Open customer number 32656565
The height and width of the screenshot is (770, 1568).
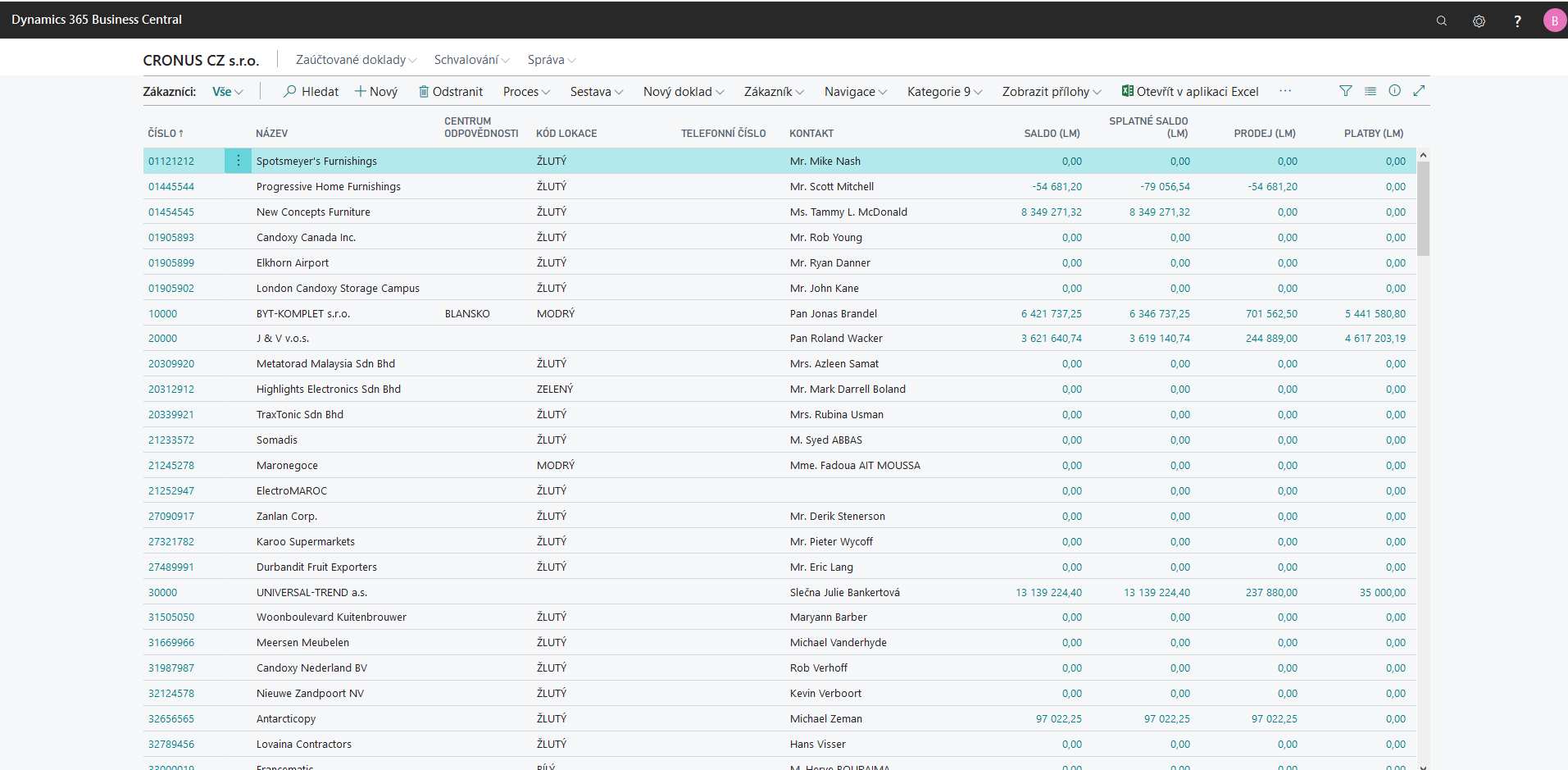(x=171, y=719)
